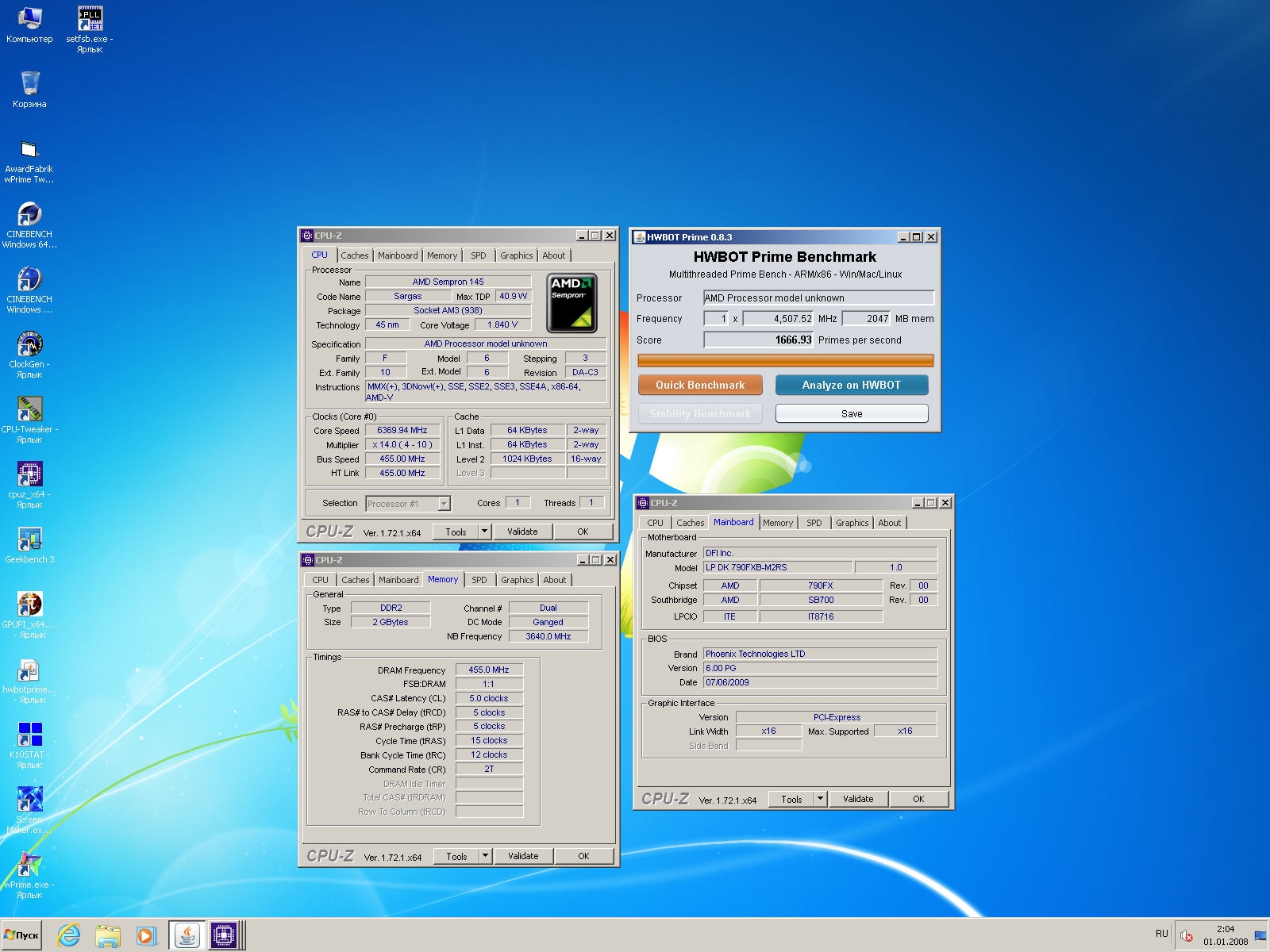Click Tools button in mainboard CPU-Z window
Image resolution: width=1270 pixels, height=952 pixels.
(791, 800)
